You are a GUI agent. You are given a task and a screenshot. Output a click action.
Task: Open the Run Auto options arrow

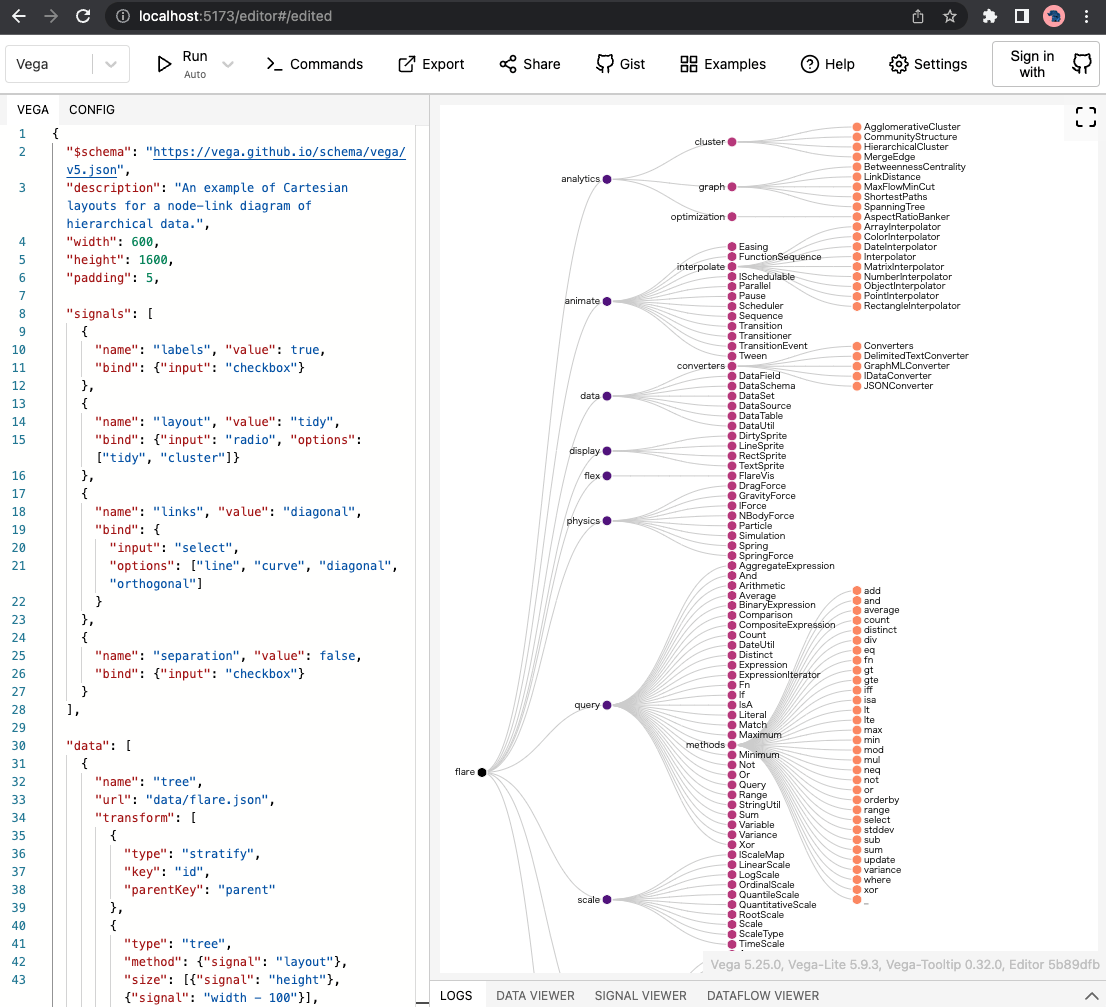point(228,64)
